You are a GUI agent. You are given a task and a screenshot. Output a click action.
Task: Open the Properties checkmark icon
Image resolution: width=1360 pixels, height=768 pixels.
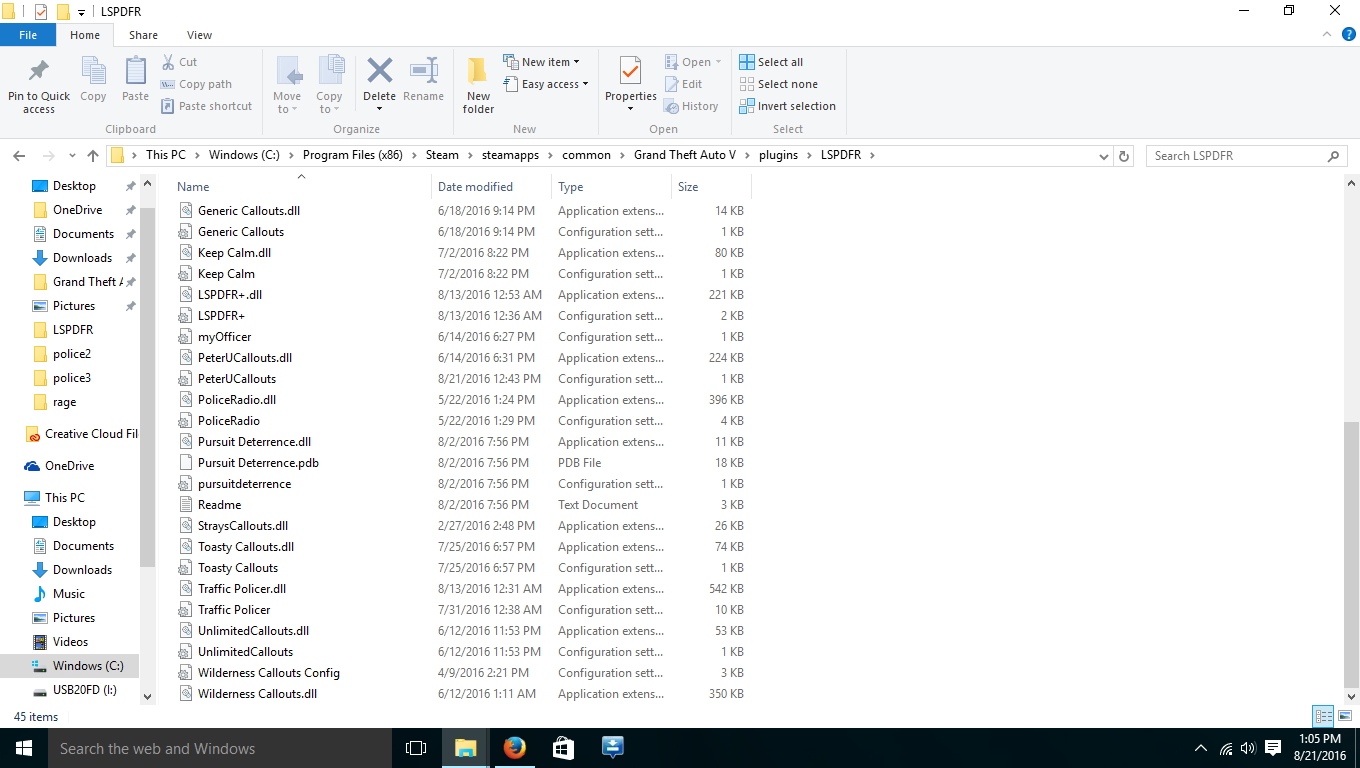(630, 72)
